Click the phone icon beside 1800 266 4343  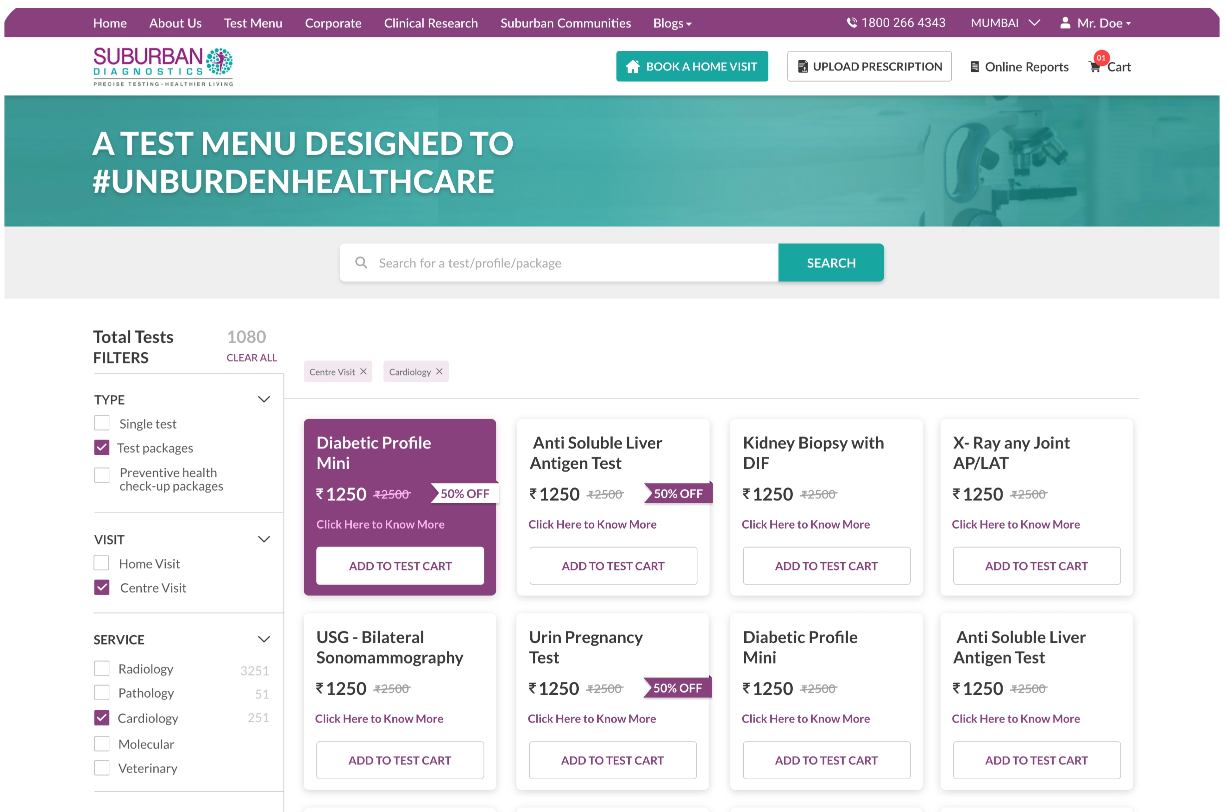(x=851, y=23)
